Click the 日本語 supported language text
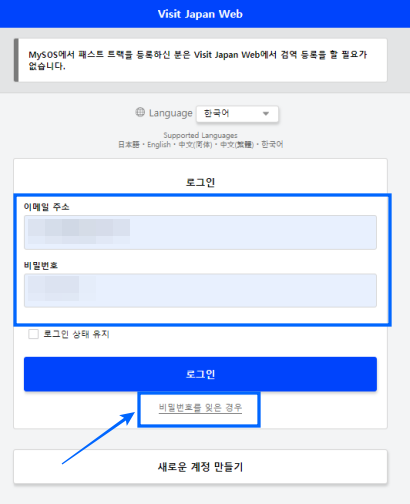Image resolution: width=410 pixels, height=504 pixels. [129, 145]
